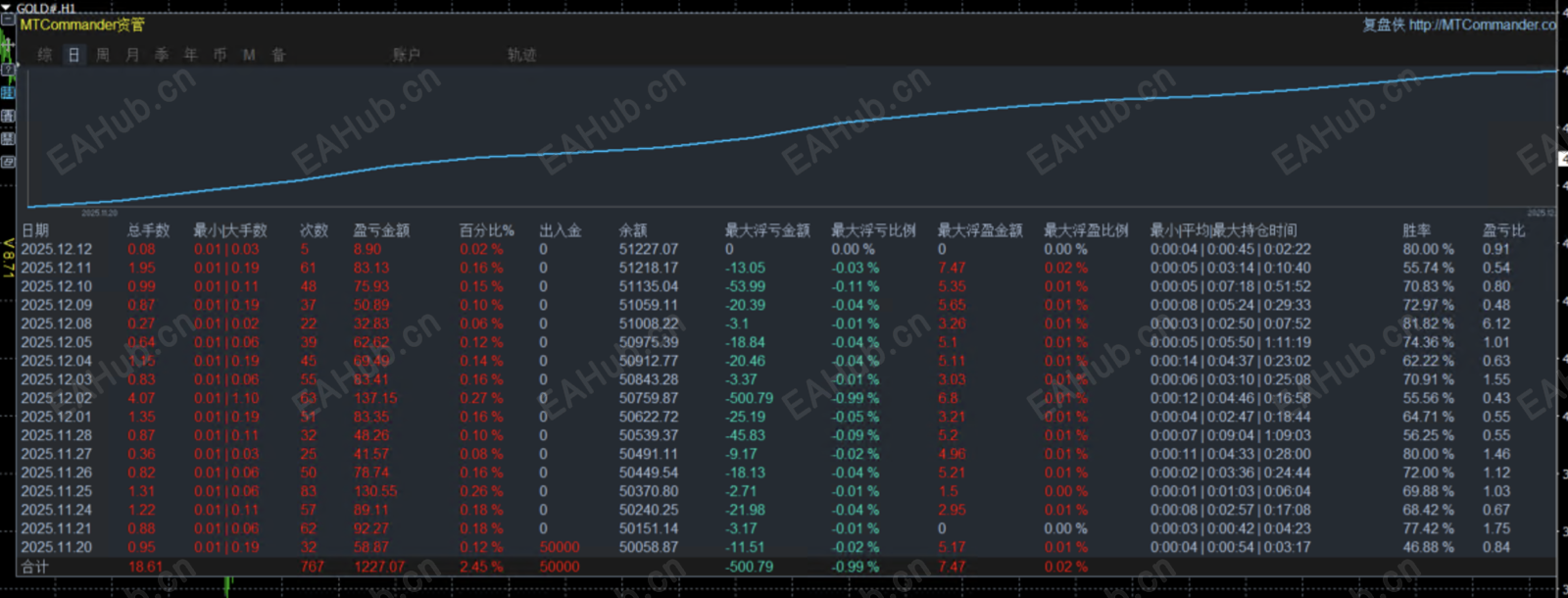Select the 年 yearly tab
Screen dimensions: 1568x598
(191, 55)
